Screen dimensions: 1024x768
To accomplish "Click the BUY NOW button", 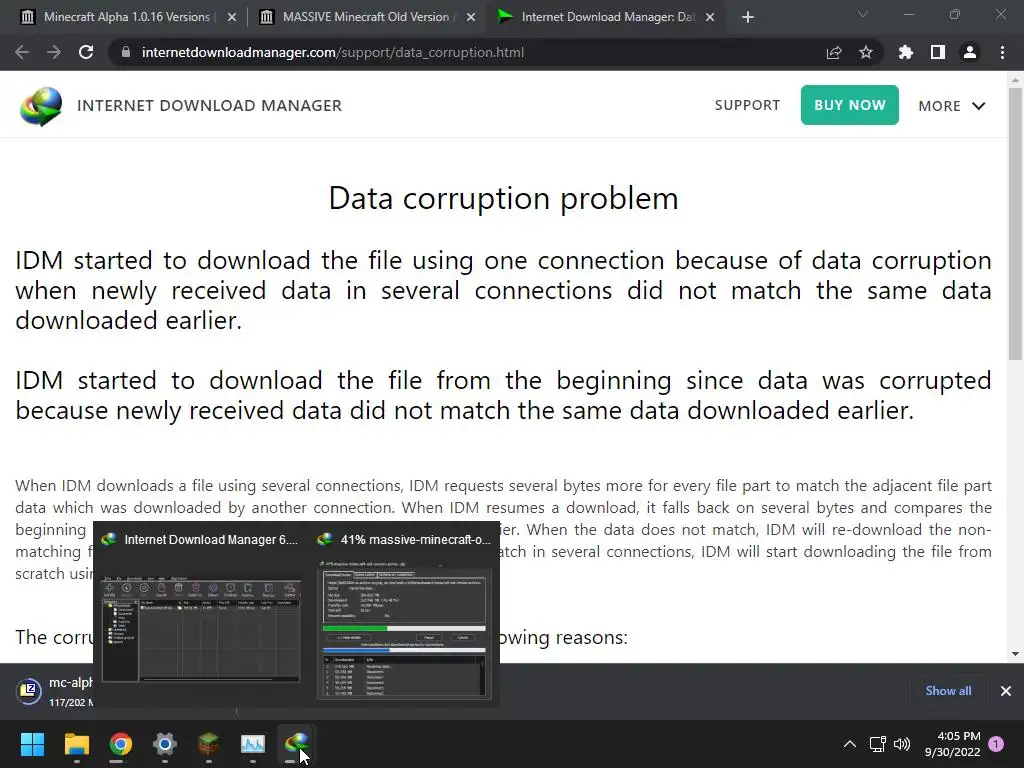I will coord(850,105).
